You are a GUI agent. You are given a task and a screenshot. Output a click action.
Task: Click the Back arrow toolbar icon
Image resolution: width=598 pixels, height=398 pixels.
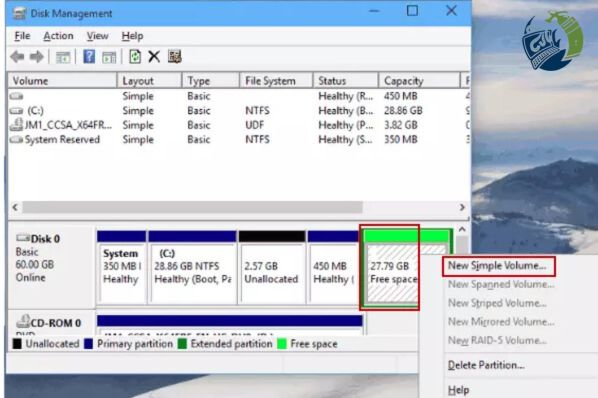click(17, 57)
